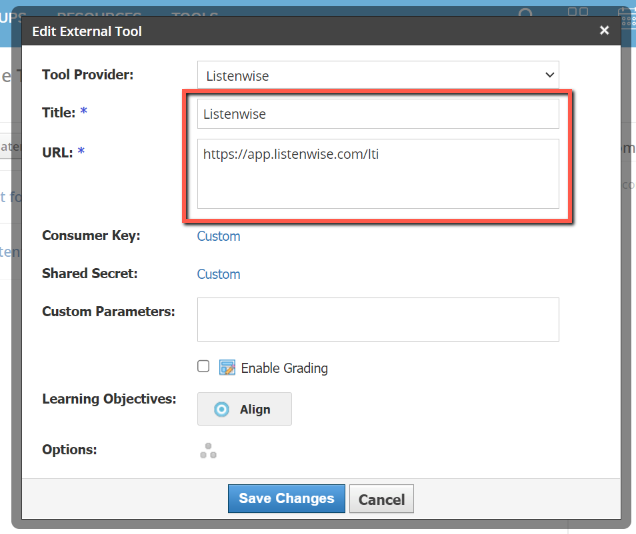Click the Align learning objectives button
This screenshot has height=534, width=636.
[244, 409]
